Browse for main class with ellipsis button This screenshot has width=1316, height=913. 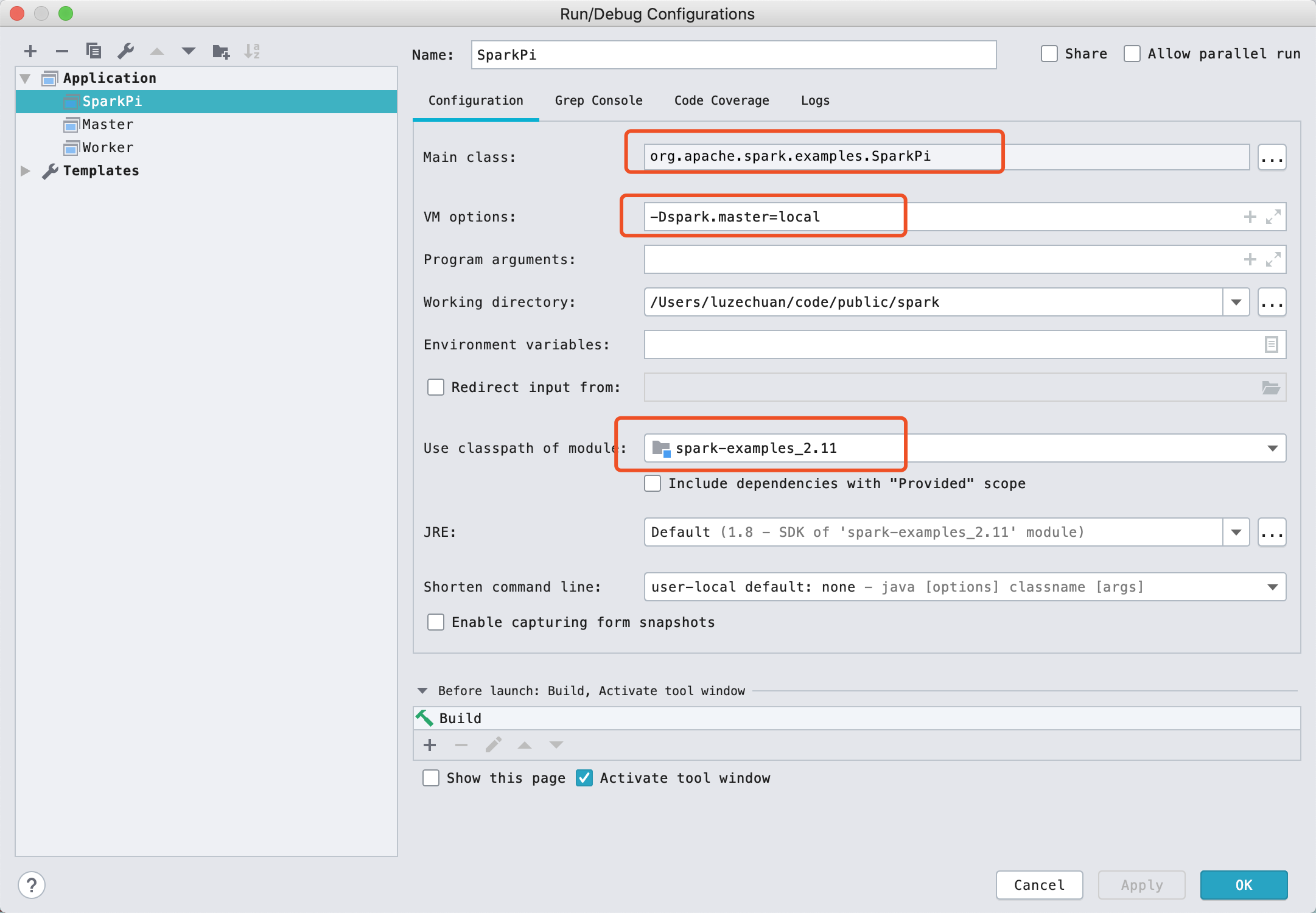tap(1272, 158)
